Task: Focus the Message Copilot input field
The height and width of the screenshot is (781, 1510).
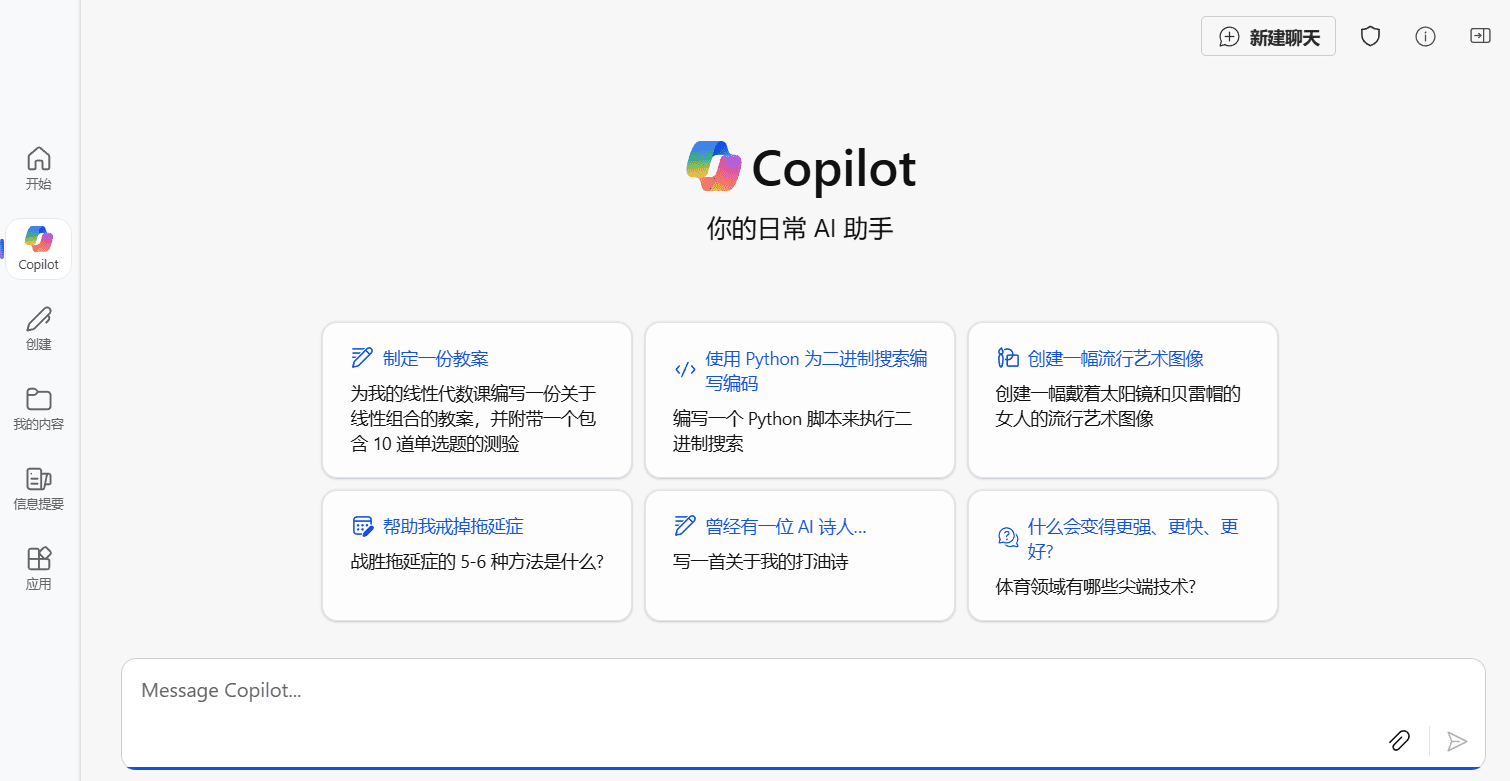Action: click(803, 713)
